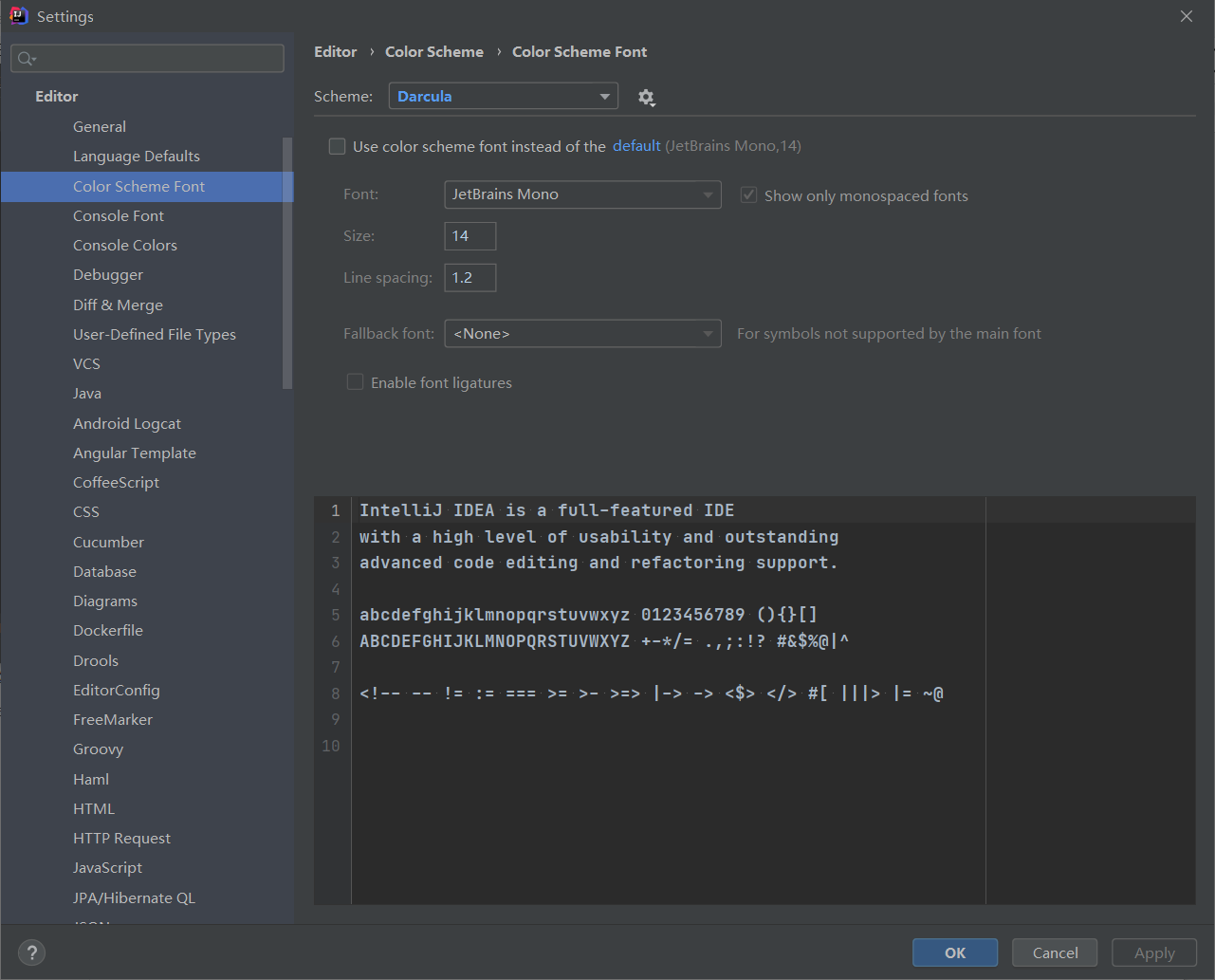Click Editor in the breadcrumb
This screenshot has width=1215, height=980.
pyautogui.click(x=336, y=52)
